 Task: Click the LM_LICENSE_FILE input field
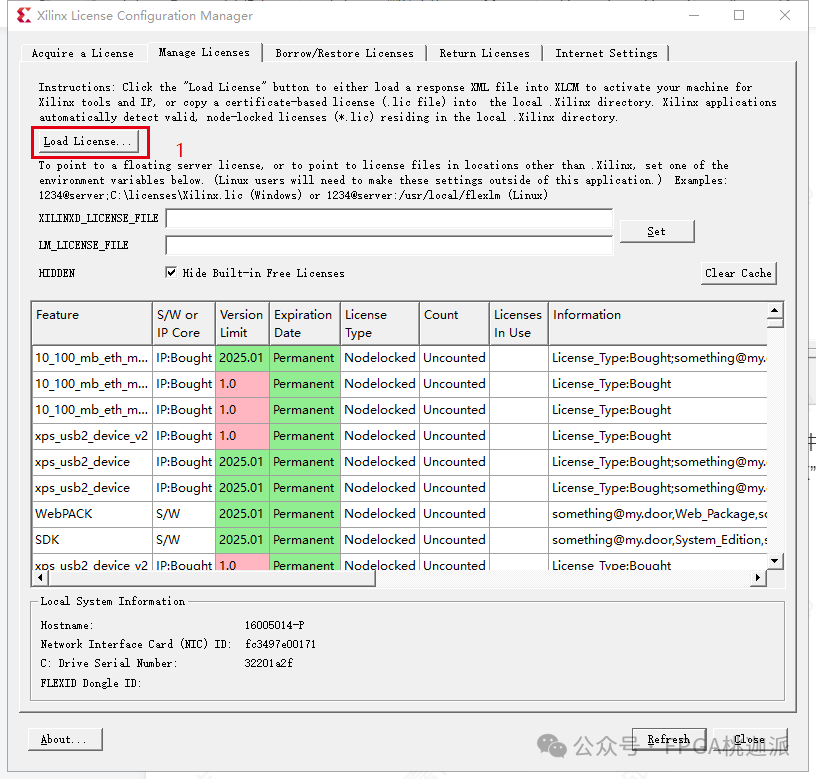coord(390,244)
